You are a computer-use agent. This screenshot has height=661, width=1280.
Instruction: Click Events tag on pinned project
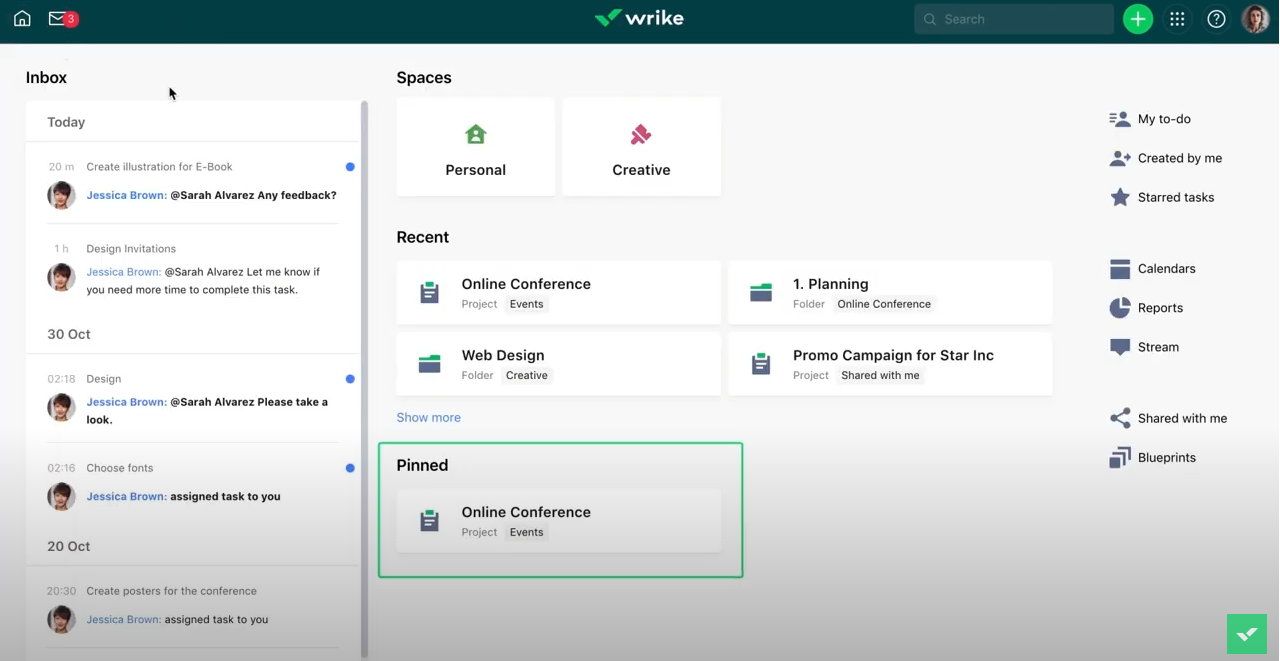click(527, 532)
